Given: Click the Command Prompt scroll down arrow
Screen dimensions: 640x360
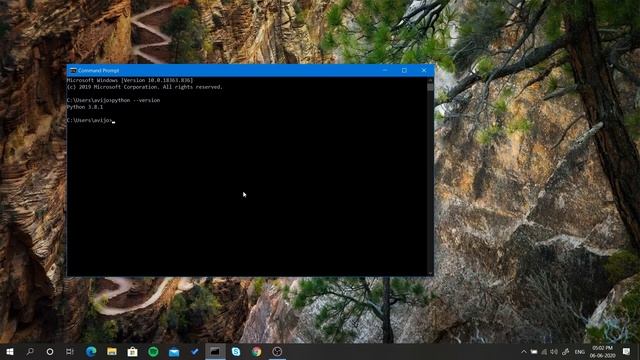Looking at the screenshot, I should pyautogui.click(x=430, y=273).
